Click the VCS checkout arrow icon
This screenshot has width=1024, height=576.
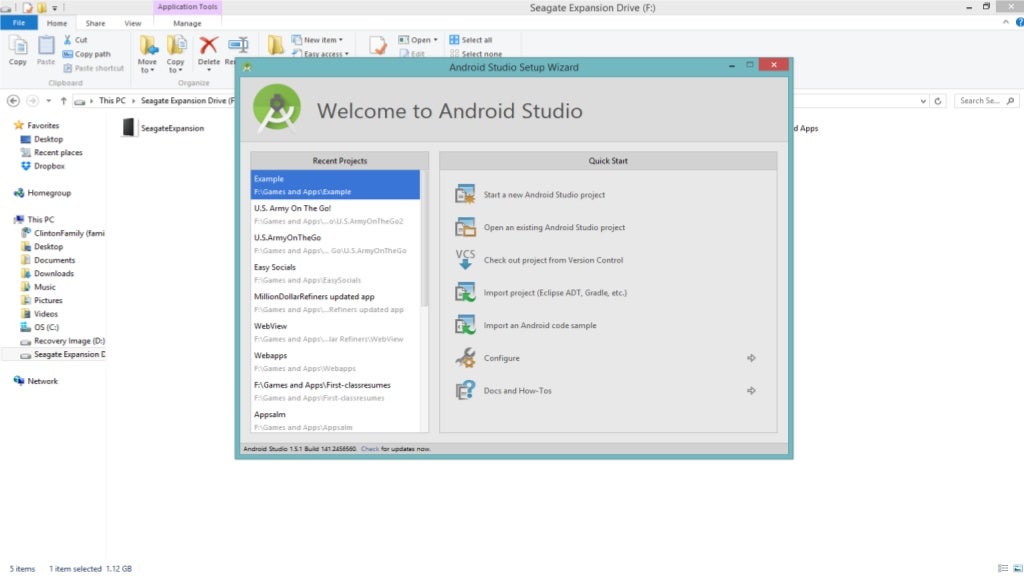click(x=465, y=259)
